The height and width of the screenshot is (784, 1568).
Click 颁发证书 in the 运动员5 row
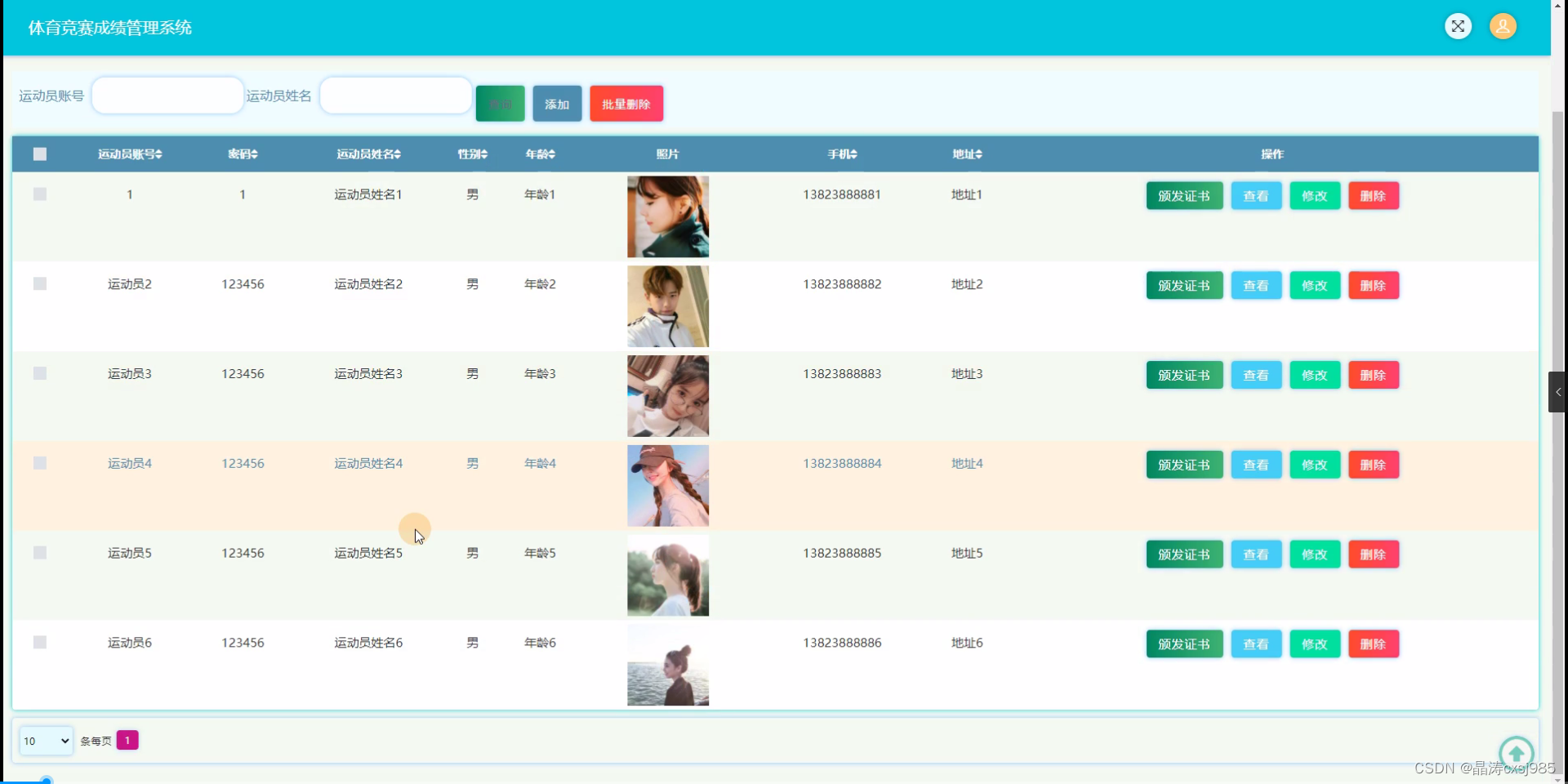click(1184, 555)
